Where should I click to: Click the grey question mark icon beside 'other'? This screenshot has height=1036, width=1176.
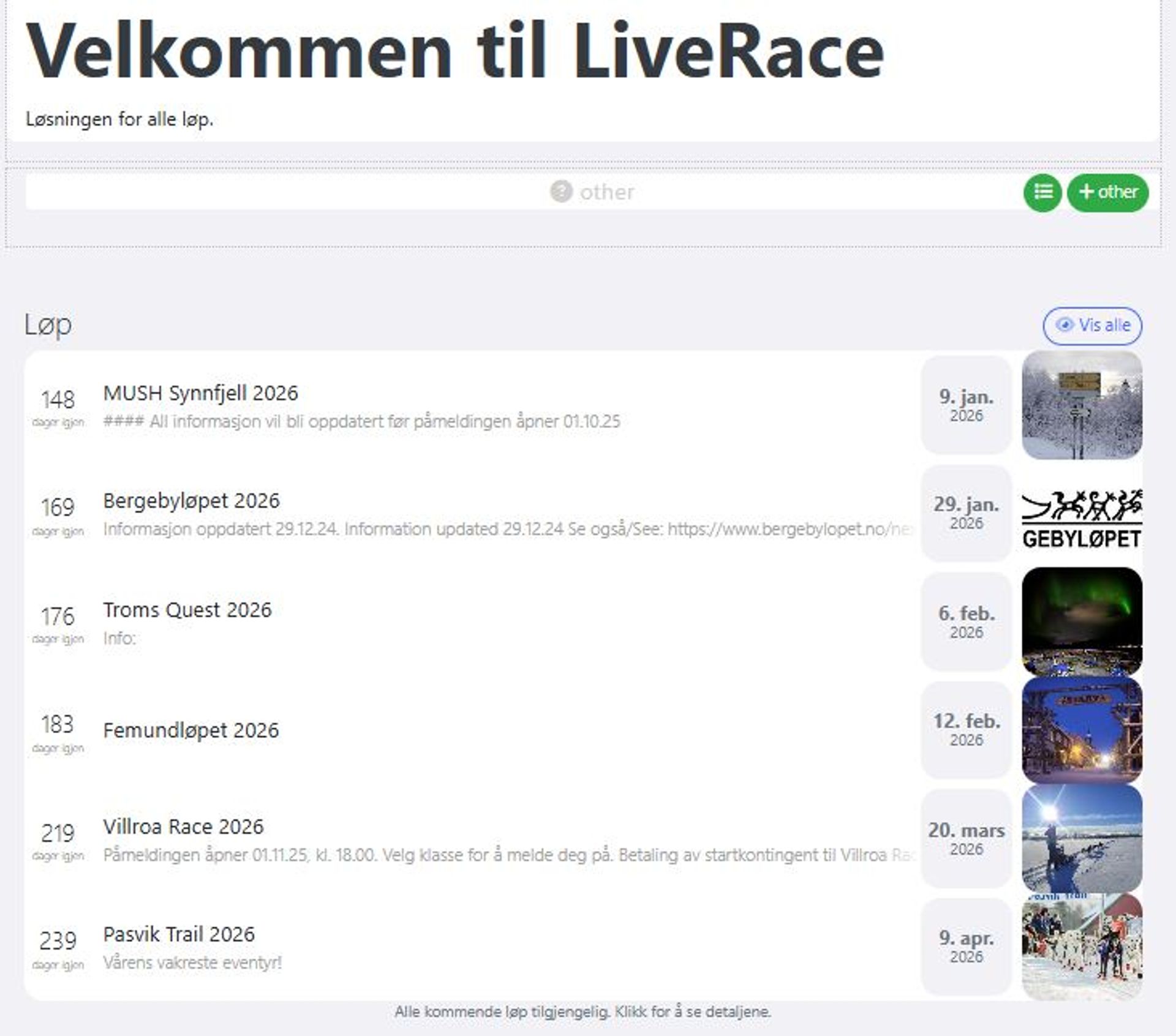(561, 192)
